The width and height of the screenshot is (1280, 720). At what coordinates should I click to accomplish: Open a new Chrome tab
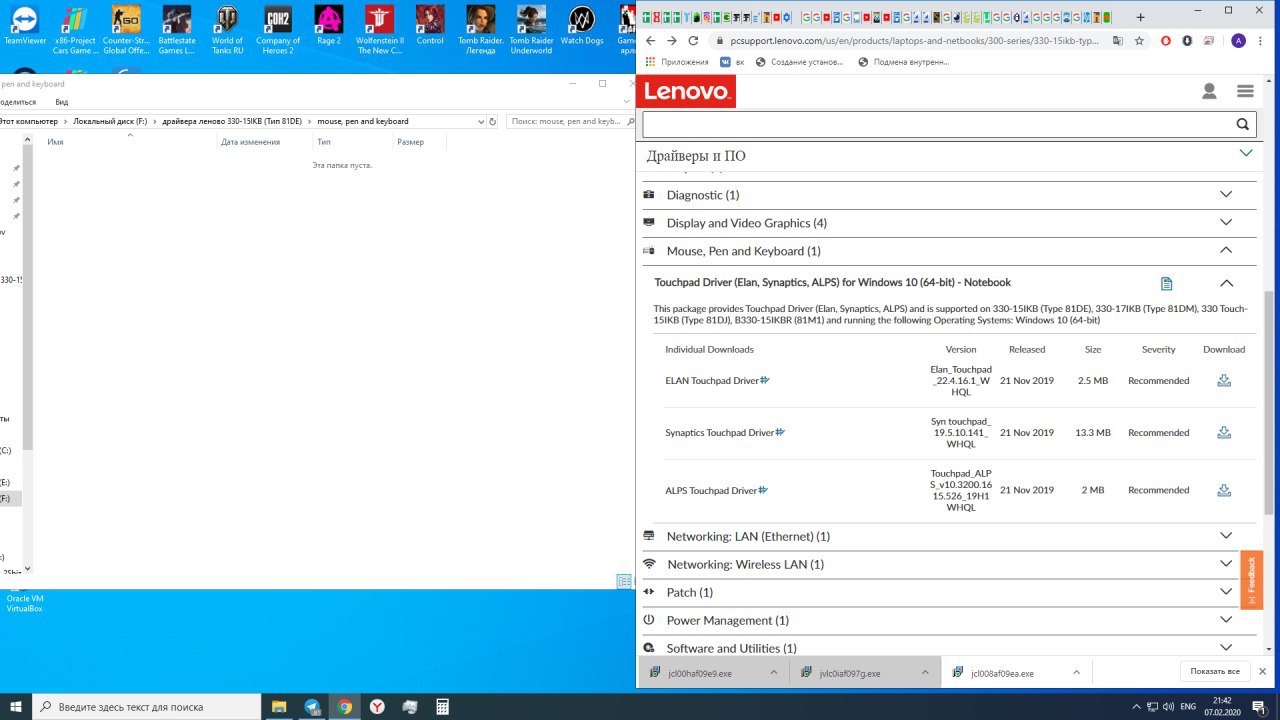pyautogui.click(x=1140, y=17)
